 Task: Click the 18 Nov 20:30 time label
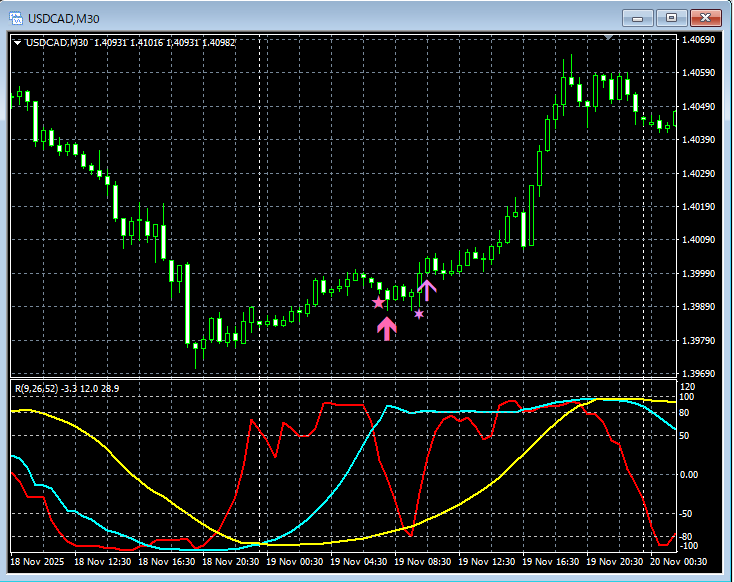231,561
